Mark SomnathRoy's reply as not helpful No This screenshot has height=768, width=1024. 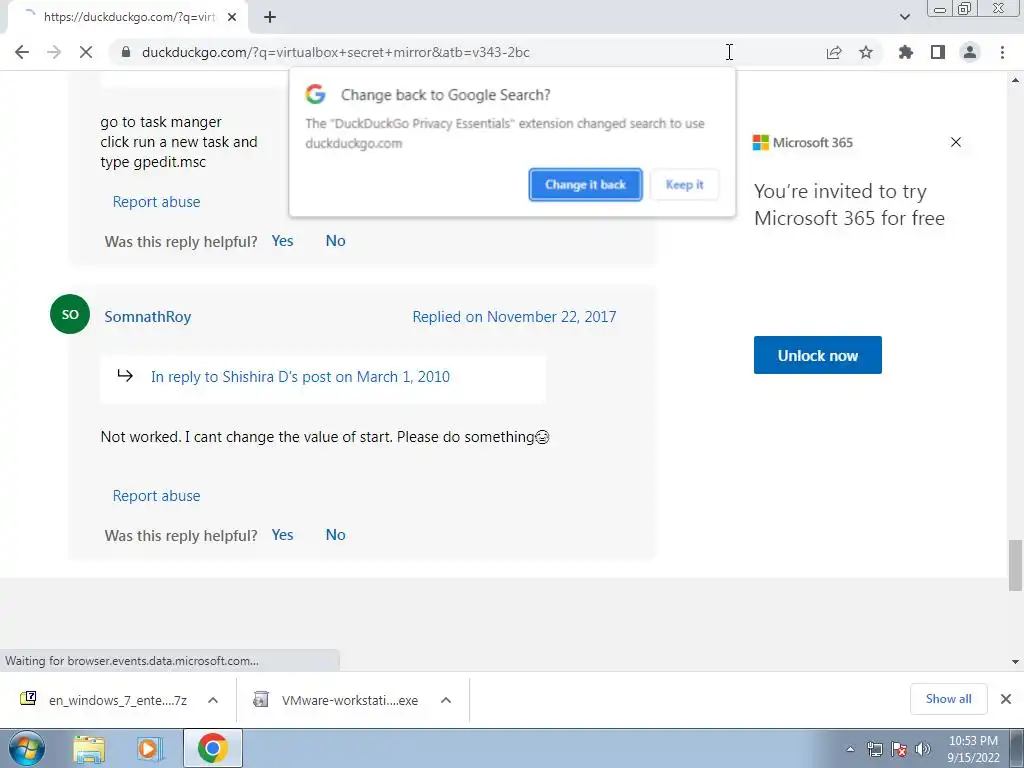(x=336, y=535)
